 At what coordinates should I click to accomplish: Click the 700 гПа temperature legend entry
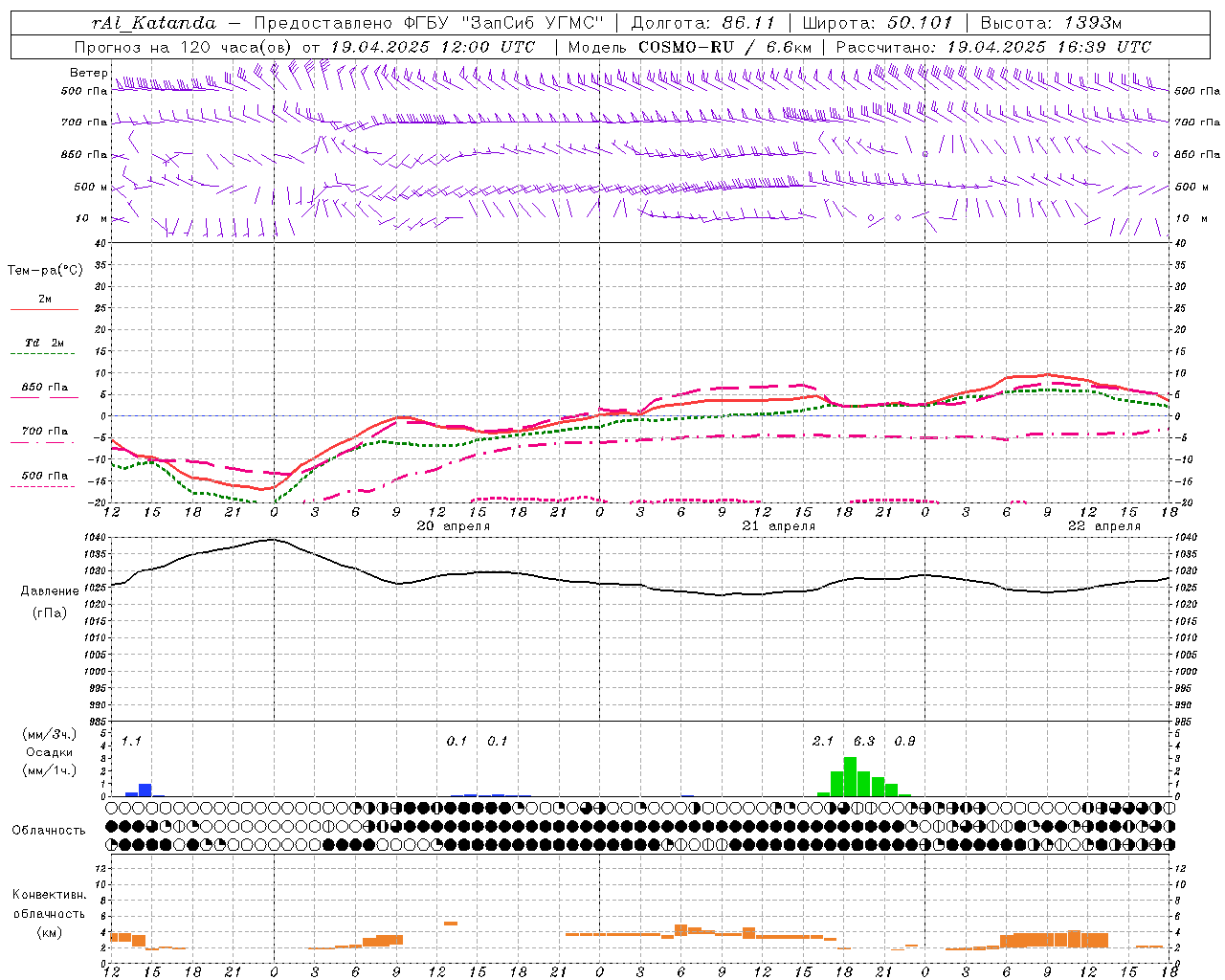point(45,434)
